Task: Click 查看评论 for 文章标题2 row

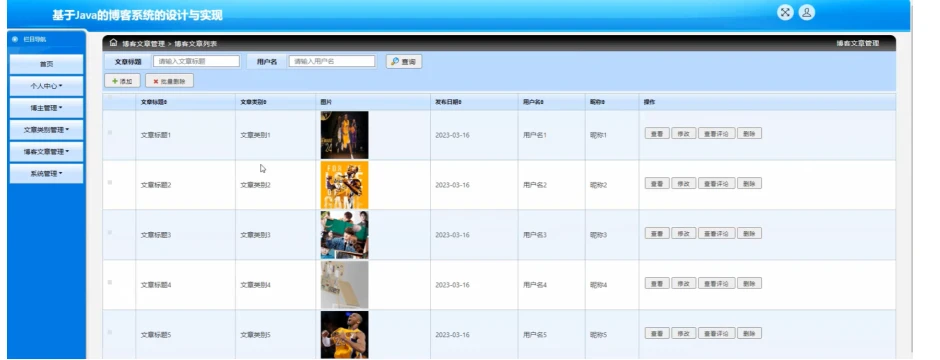Action: [716, 183]
